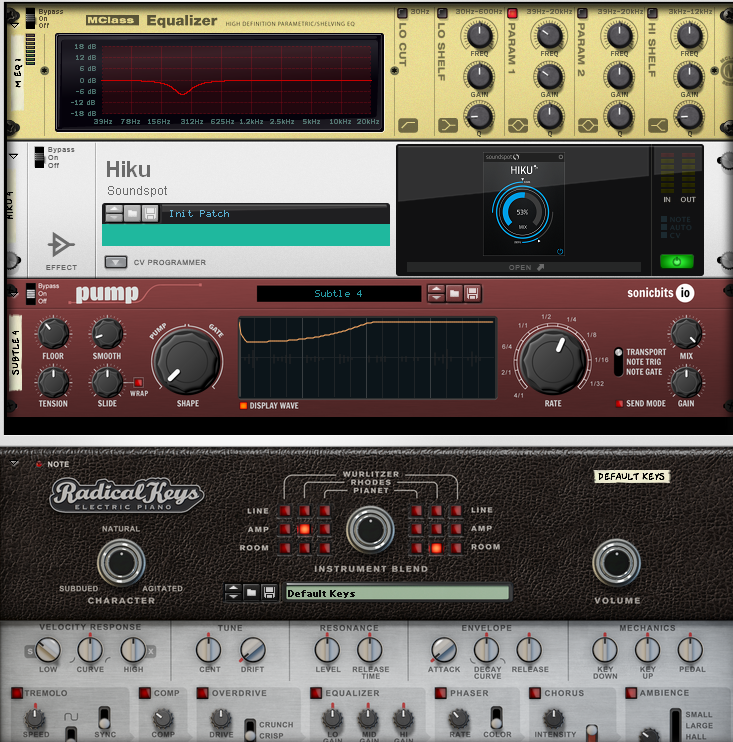
Task: Select the lit Amp Rhodes blend button
Action: click(304, 529)
